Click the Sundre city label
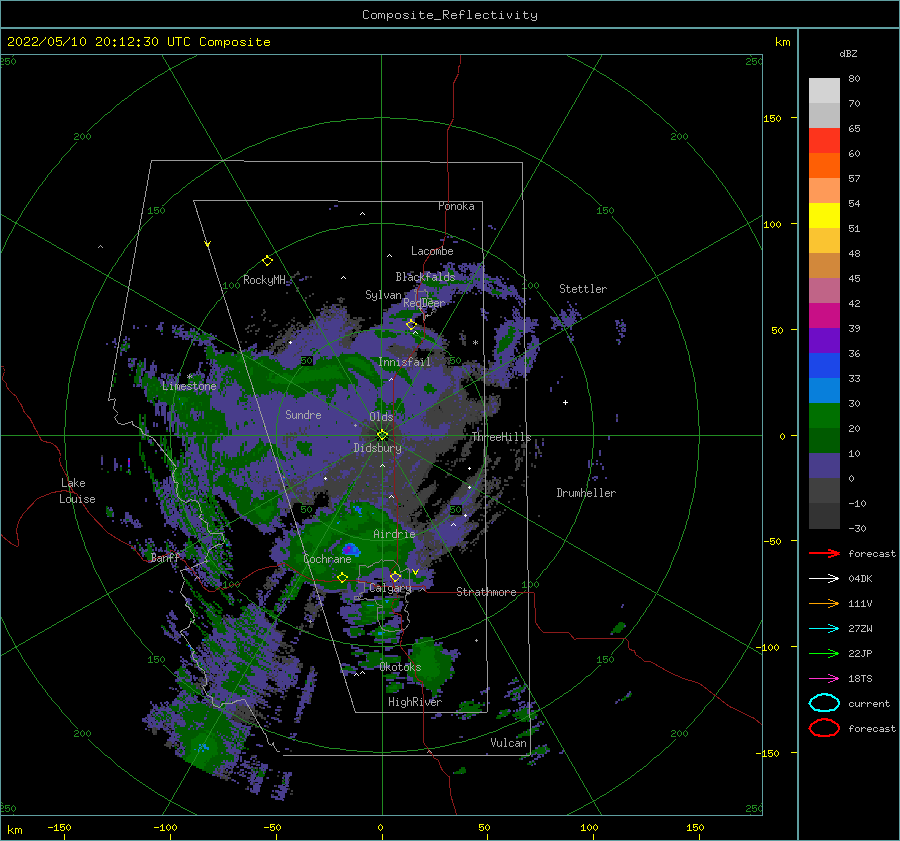 click(303, 414)
